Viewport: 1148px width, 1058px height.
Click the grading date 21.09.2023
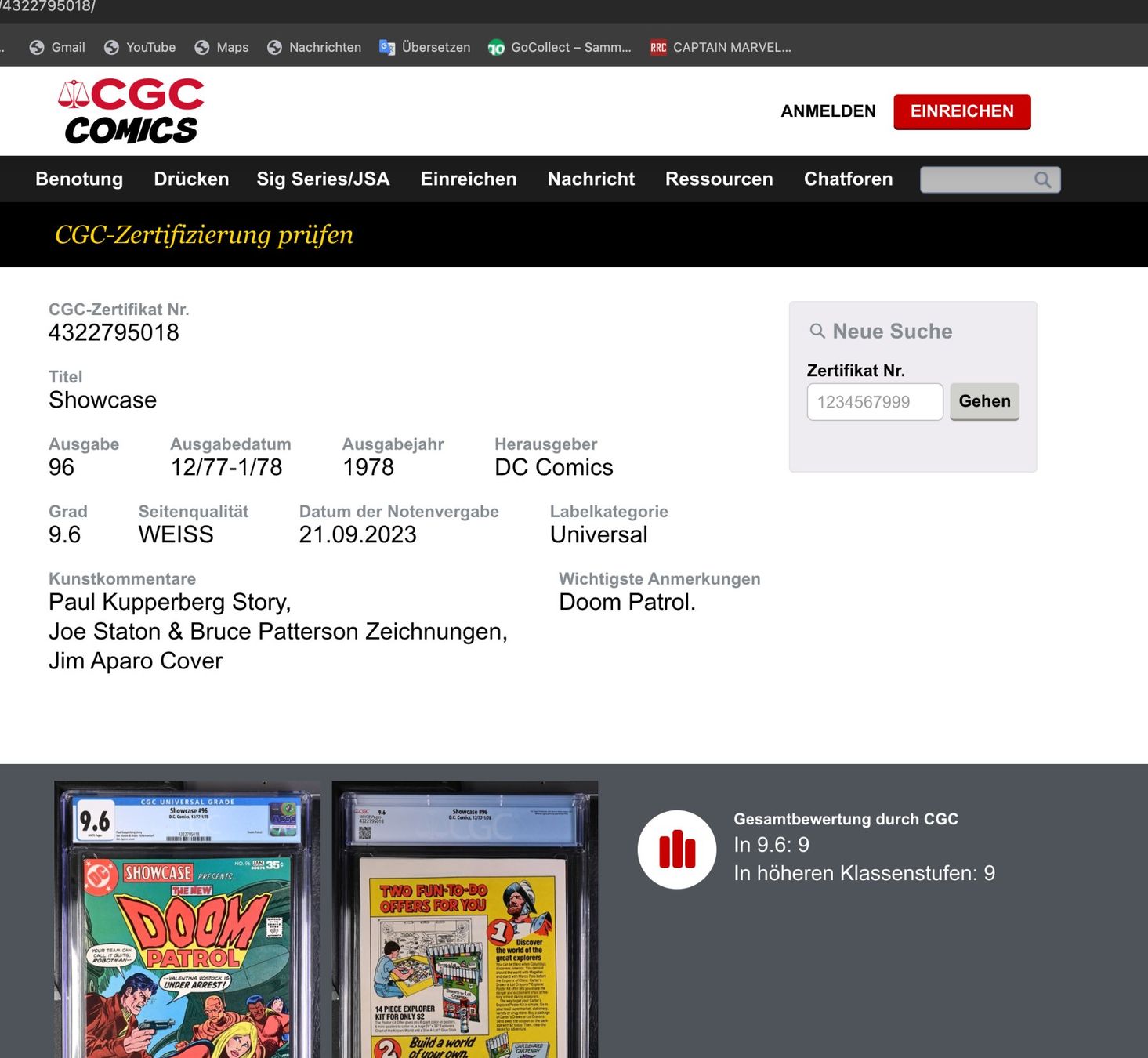358,534
